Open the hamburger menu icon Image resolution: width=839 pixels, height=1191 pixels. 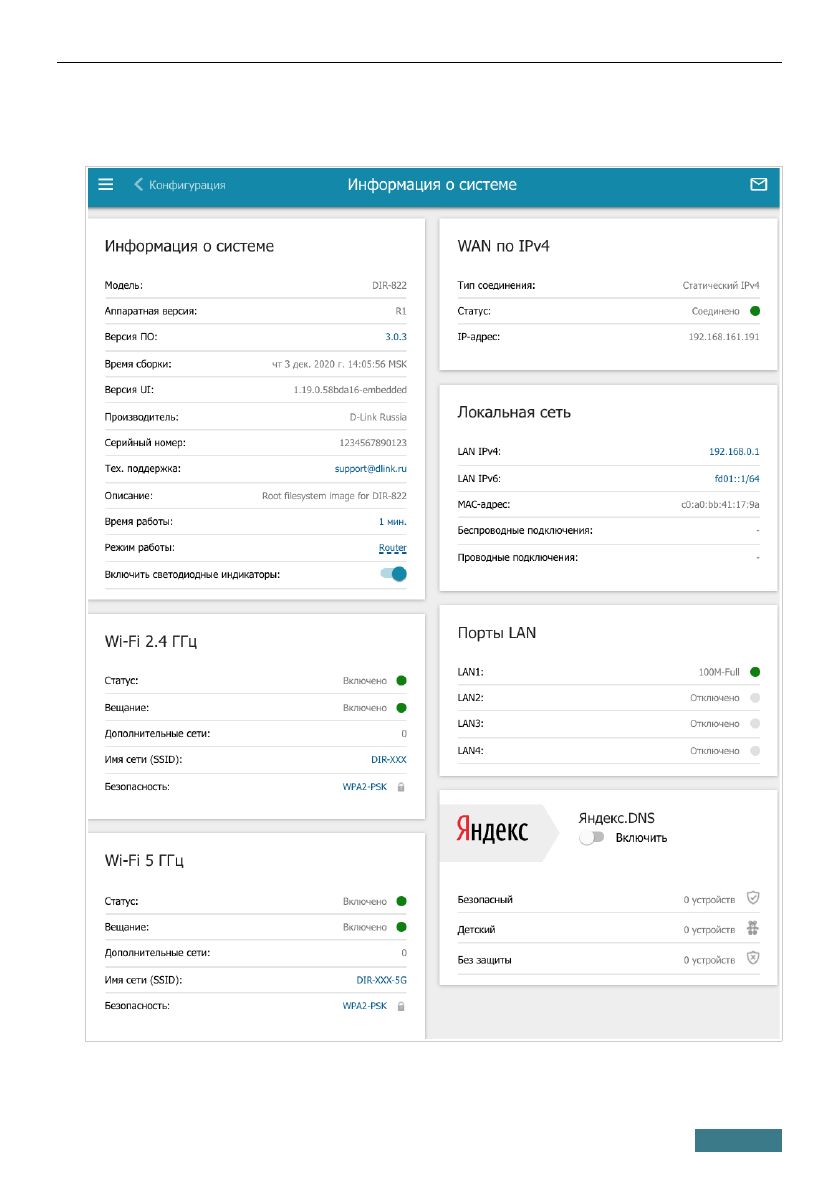click(106, 185)
